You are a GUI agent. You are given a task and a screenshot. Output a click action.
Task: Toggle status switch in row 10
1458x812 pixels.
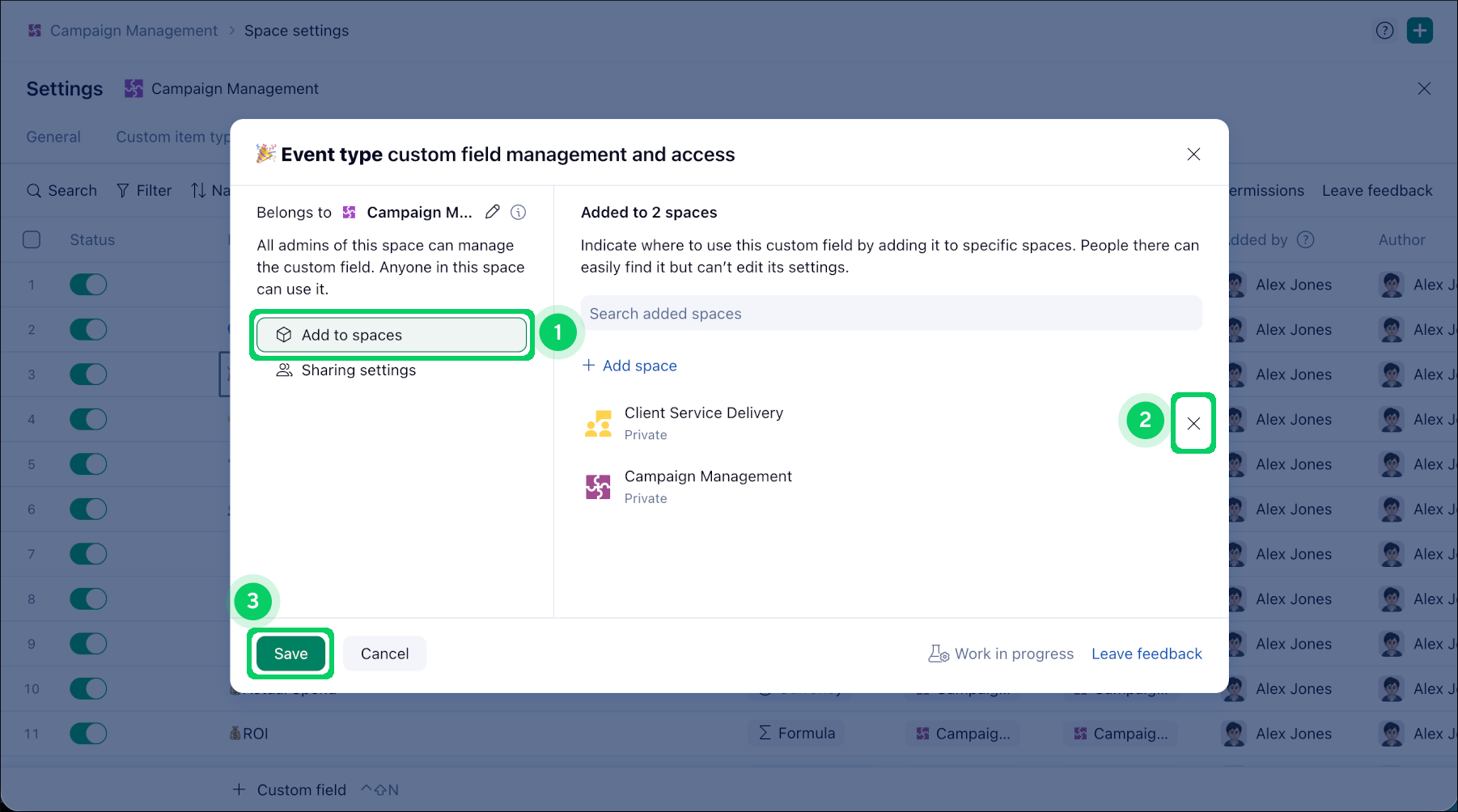[x=88, y=689]
